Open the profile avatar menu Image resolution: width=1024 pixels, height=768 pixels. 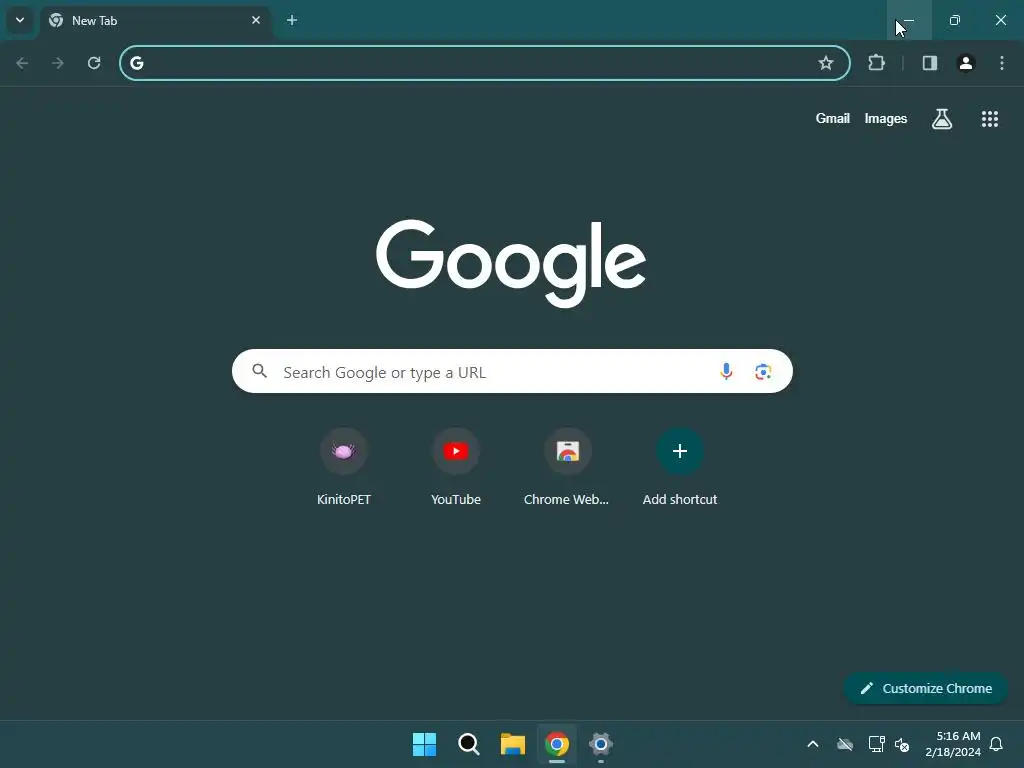pos(966,63)
